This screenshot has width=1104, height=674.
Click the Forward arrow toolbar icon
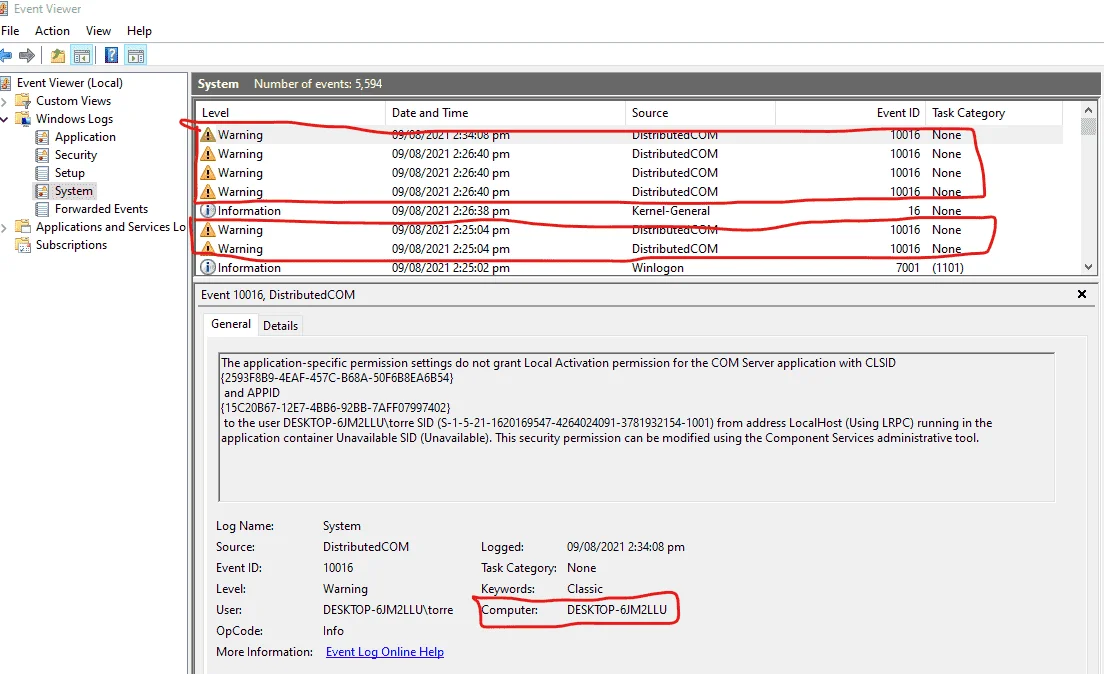tap(27, 55)
